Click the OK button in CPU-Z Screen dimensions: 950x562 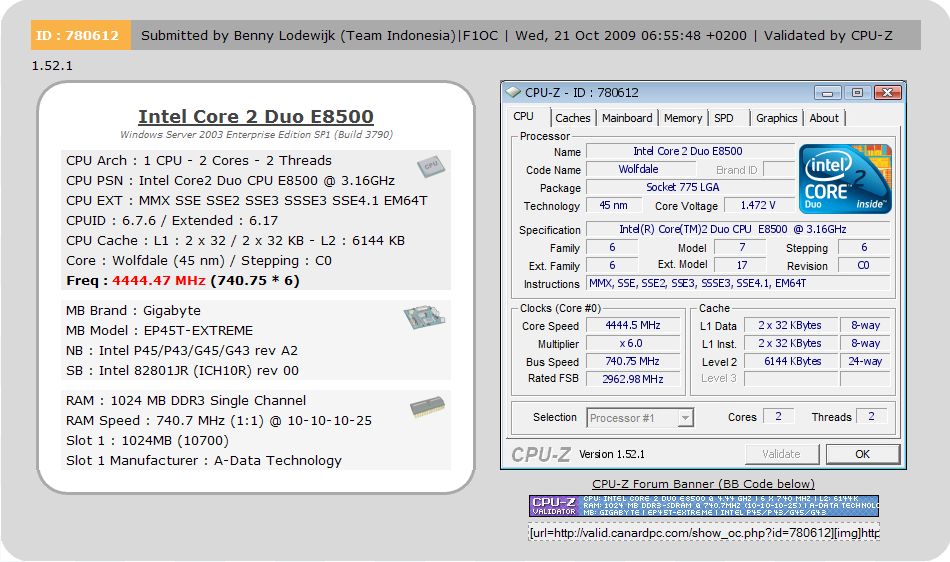(x=862, y=454)
